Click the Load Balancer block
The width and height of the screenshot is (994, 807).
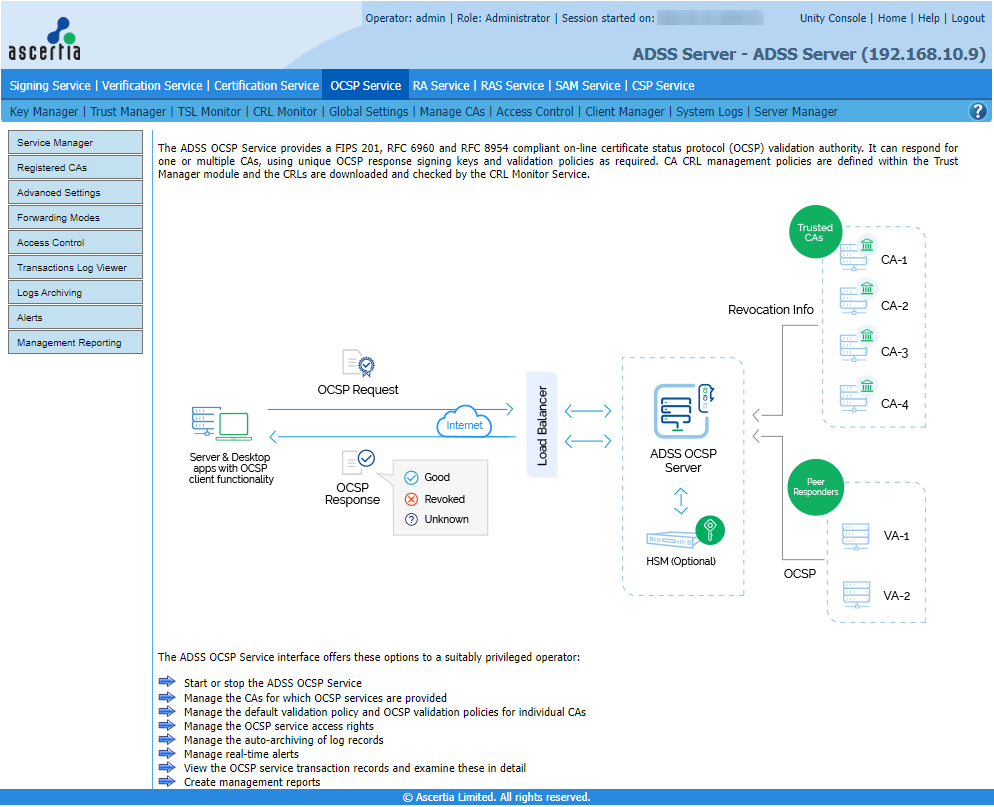click(541, 425)
